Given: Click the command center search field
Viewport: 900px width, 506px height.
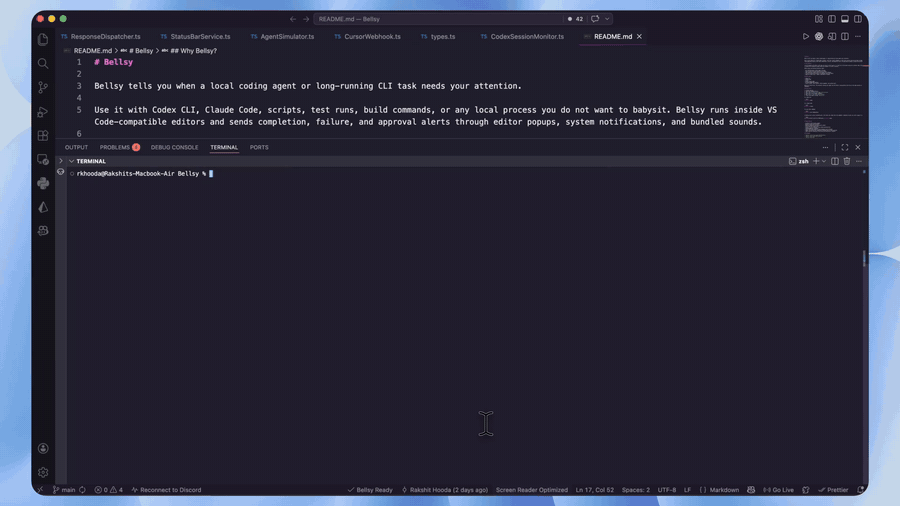Looking at the screenshot, I should click(439, 19).
